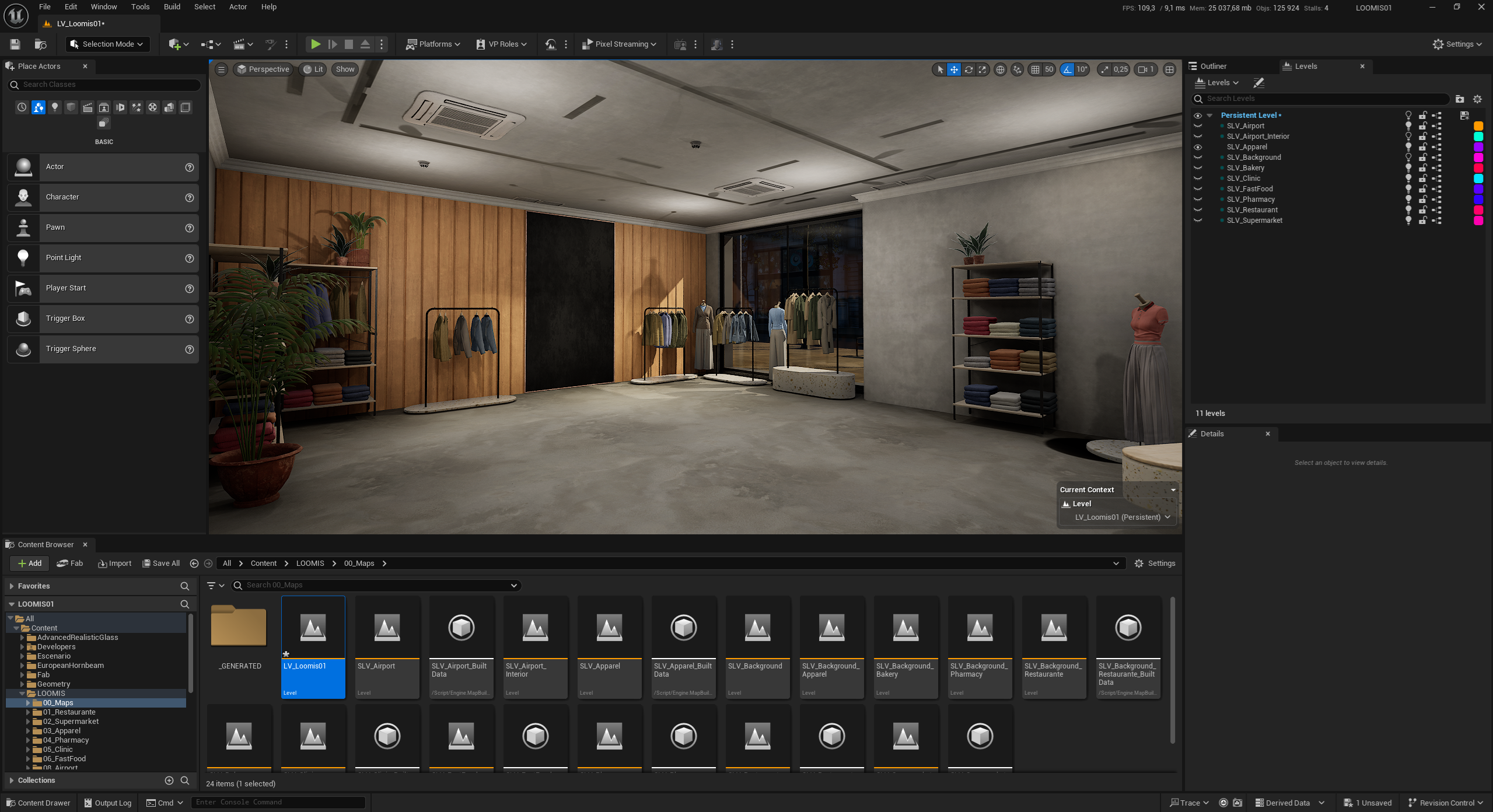The height and width of the screenshot is (812, 1493).
Task: Switch to the Outliner tab
Action: point(1213,66)
